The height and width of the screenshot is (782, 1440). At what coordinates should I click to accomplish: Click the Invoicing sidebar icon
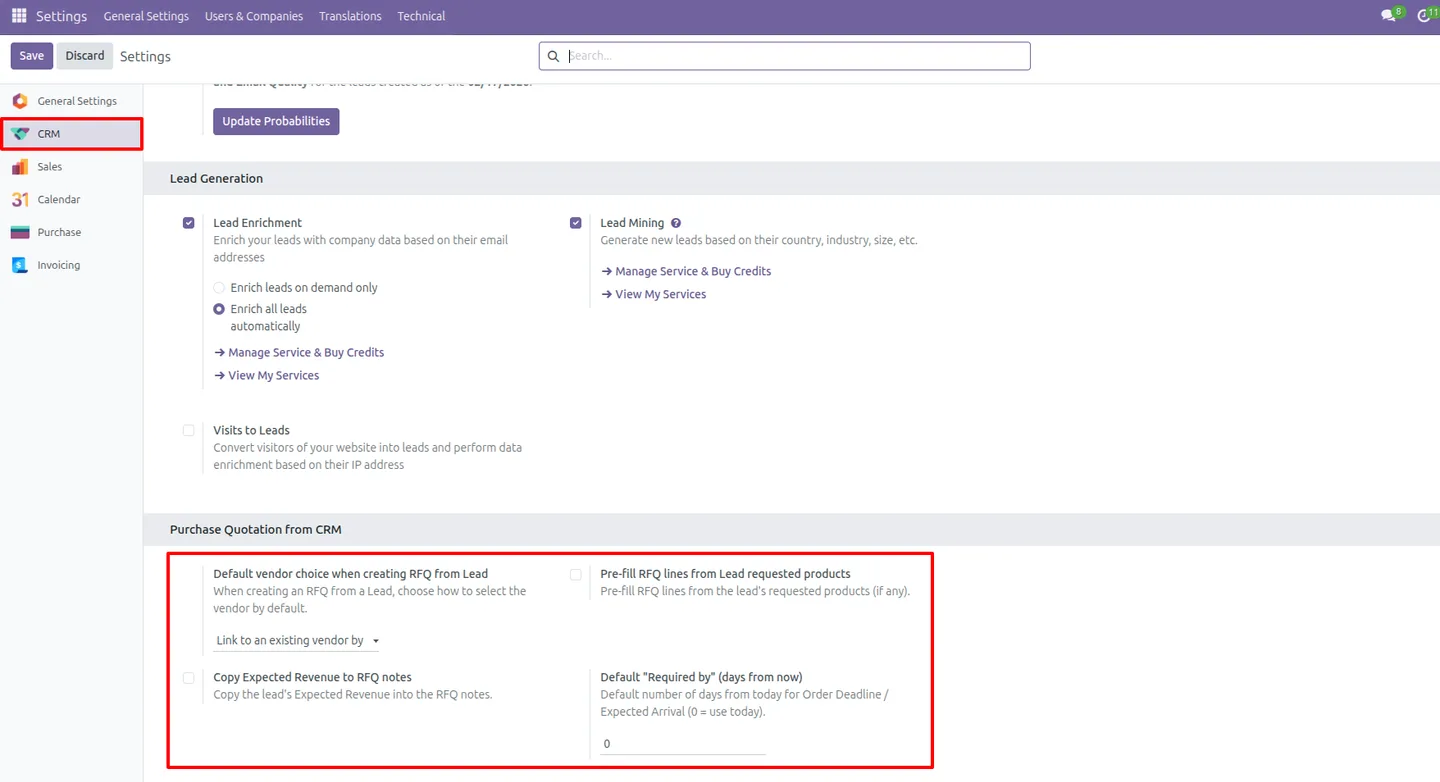point(20,265)
